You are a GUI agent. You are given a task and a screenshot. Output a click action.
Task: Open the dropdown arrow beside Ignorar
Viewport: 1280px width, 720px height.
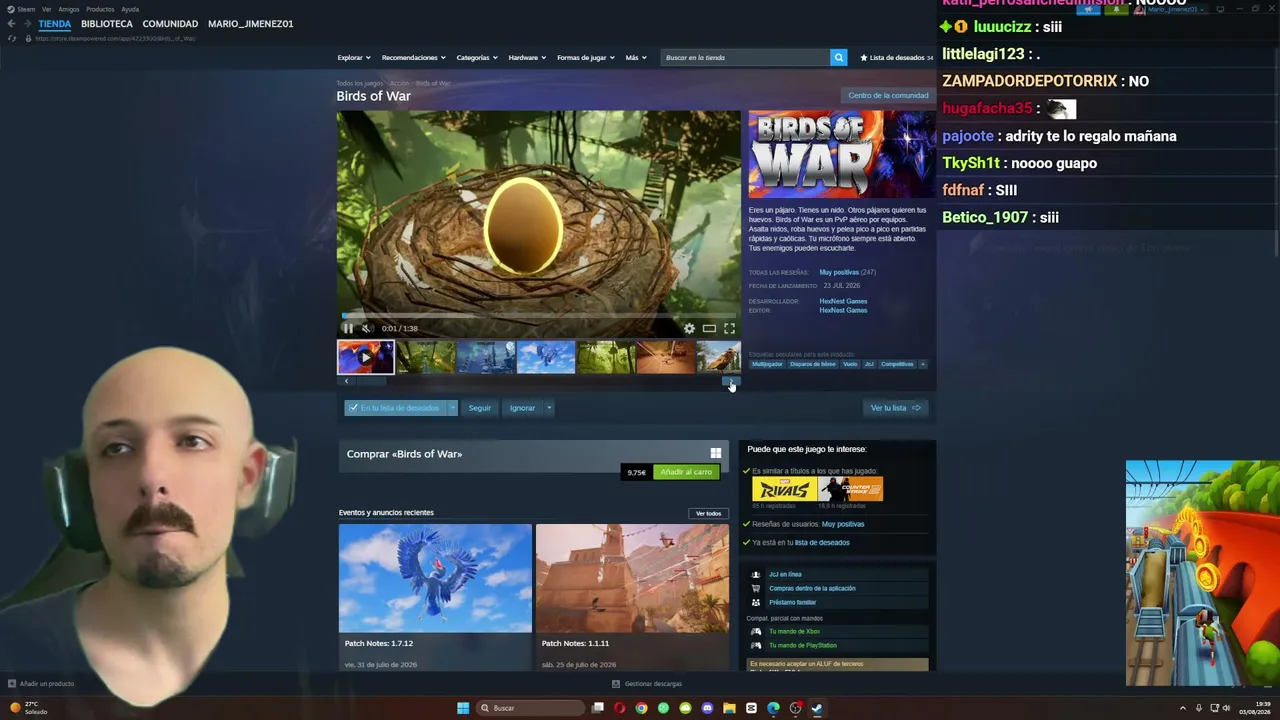(x=549, y=408)
